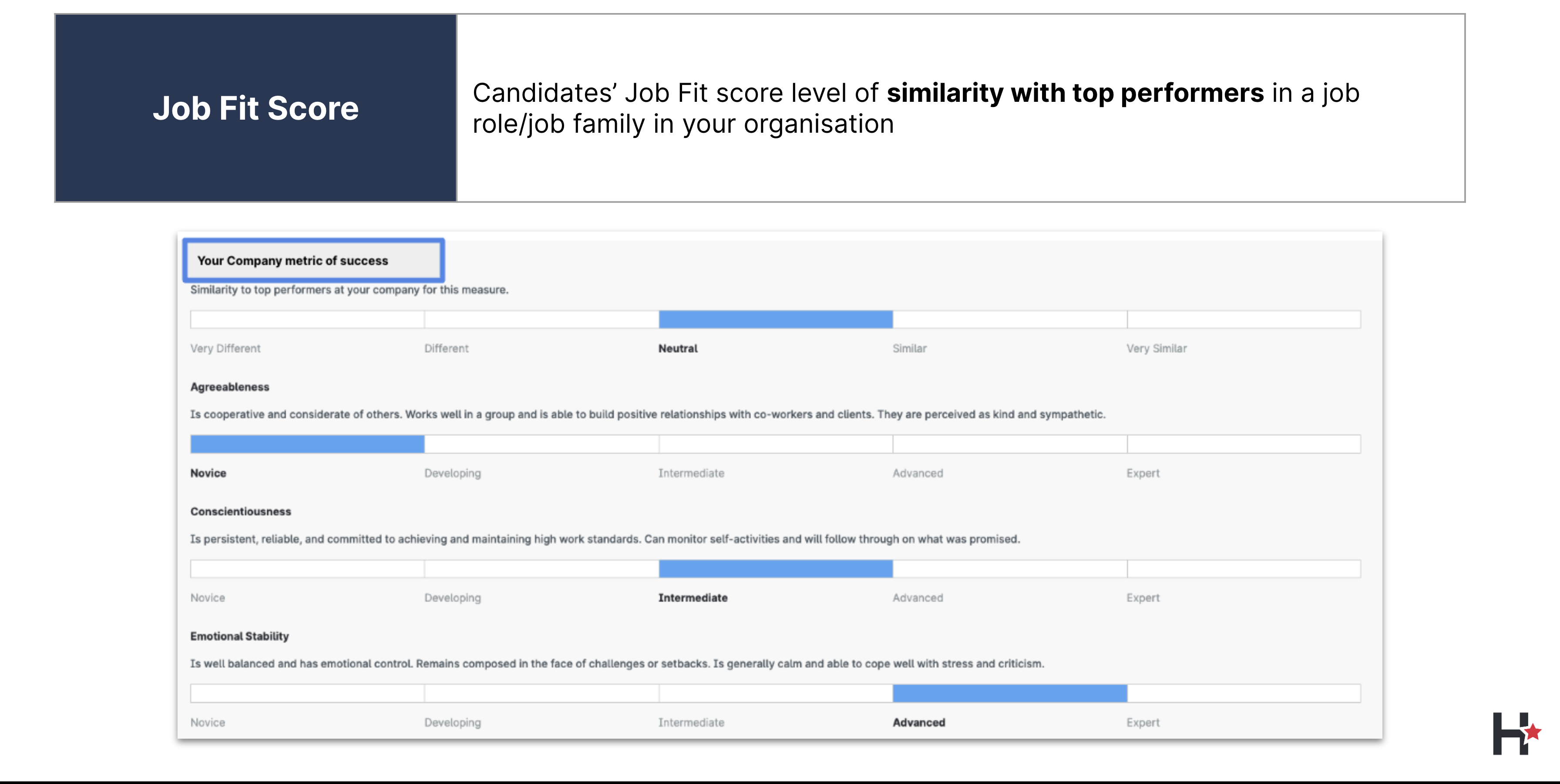The width and height of the screenshot is (1560, 784).
Task: Click the empty Very Similar segment of similarity bar
Action: [1243, 319]
